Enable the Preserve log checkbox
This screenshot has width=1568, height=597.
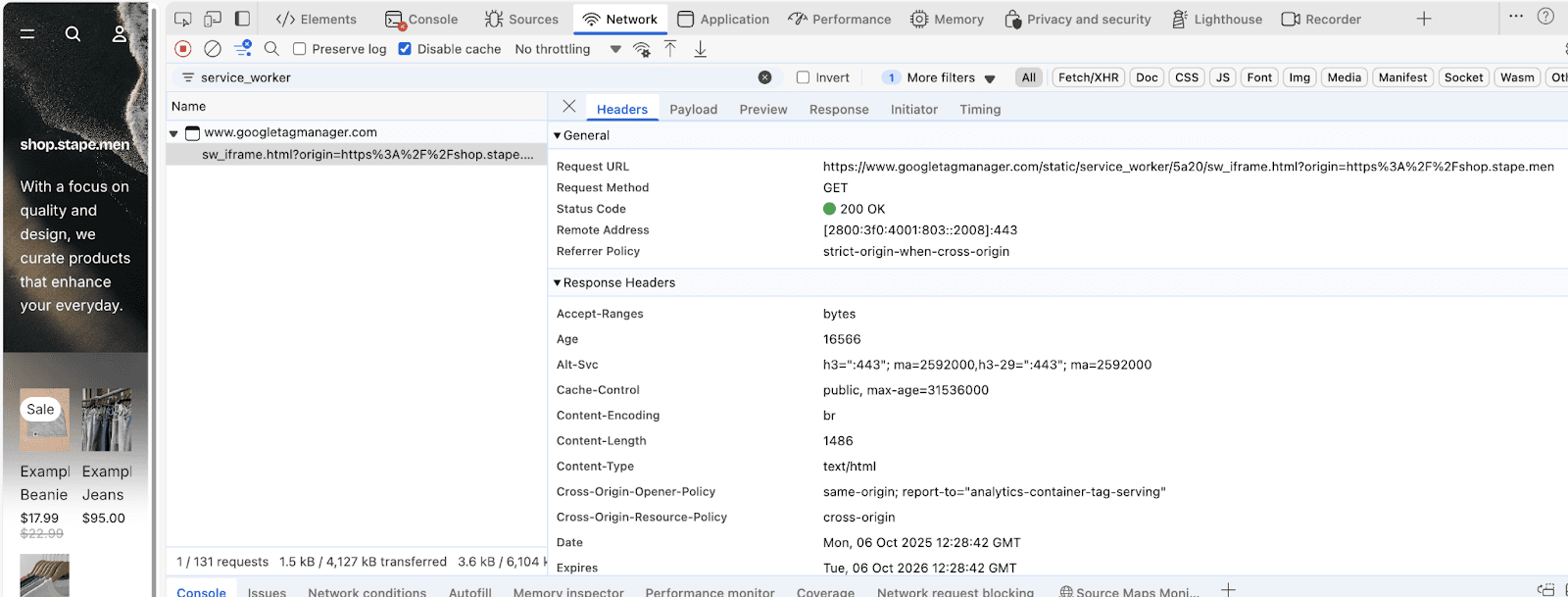[x=300, y=49]
